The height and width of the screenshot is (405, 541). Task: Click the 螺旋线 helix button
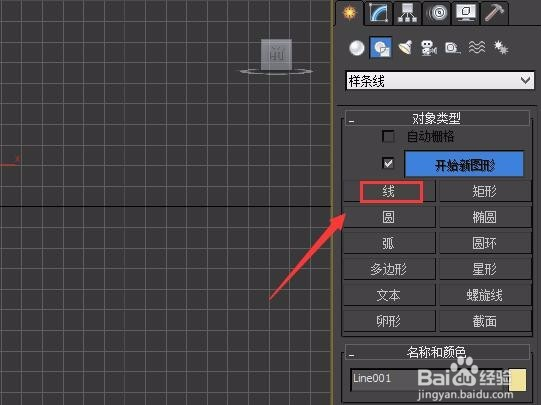point(485,295)
